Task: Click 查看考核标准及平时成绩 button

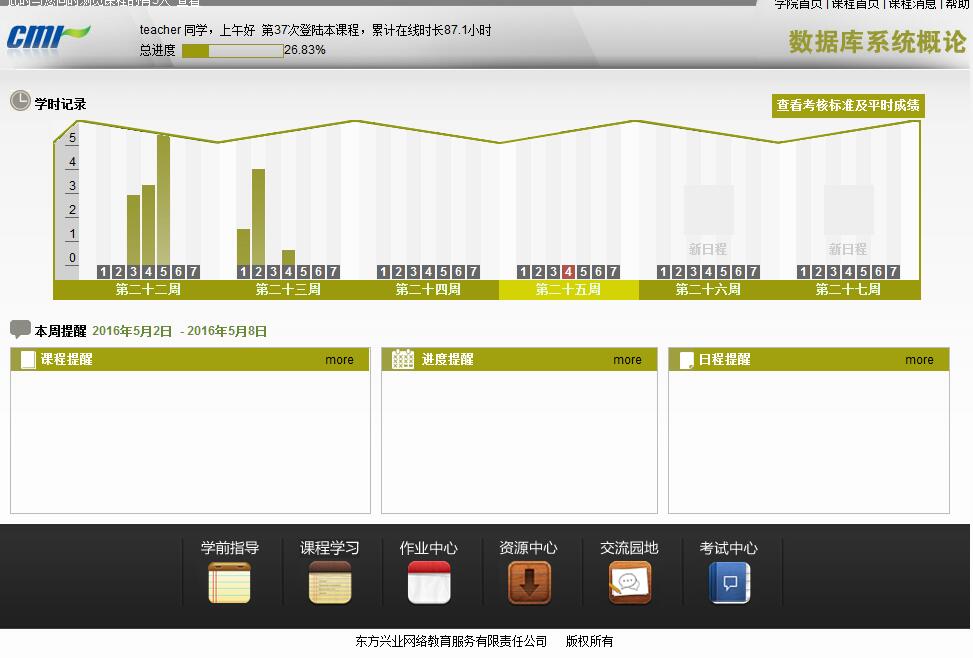Action: 848,105
